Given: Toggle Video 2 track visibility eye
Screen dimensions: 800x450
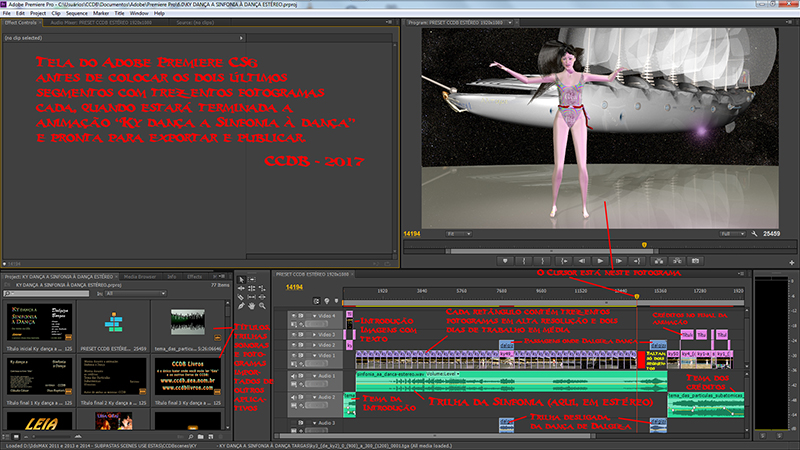Looking at the screenshot, I should (293, 345).
